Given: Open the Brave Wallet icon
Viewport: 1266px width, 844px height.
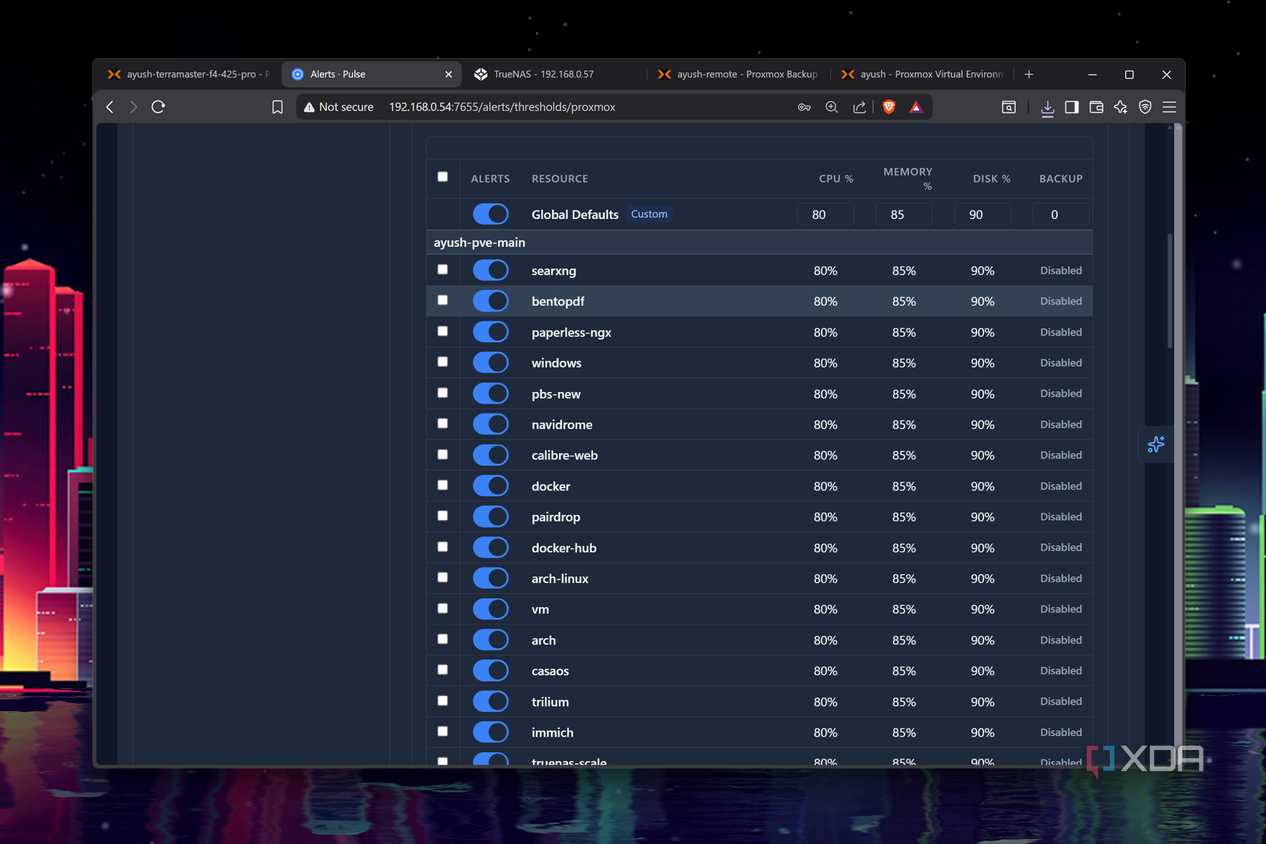Looking at the screenshot, I should pyautogui.click(x=1096, y=107).
